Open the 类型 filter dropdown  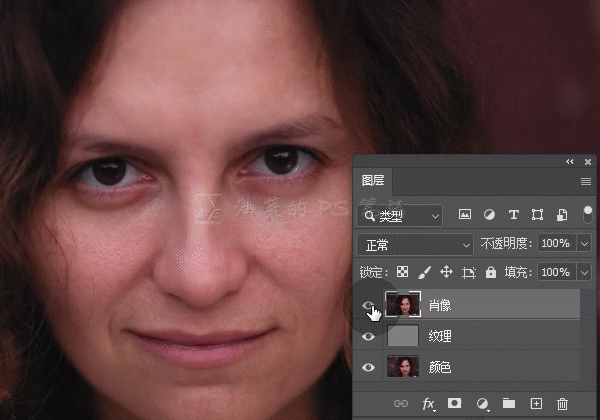[400, 216]
